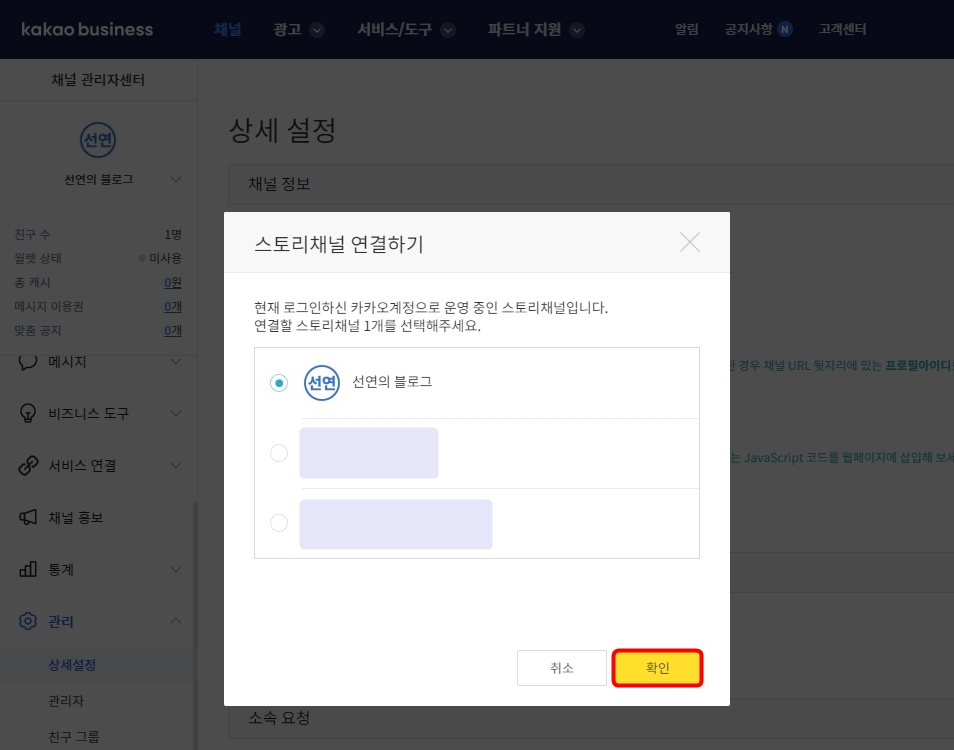Open 관리 settings gear icon
This screenshot has height=750, width=954.
(30, 621)
